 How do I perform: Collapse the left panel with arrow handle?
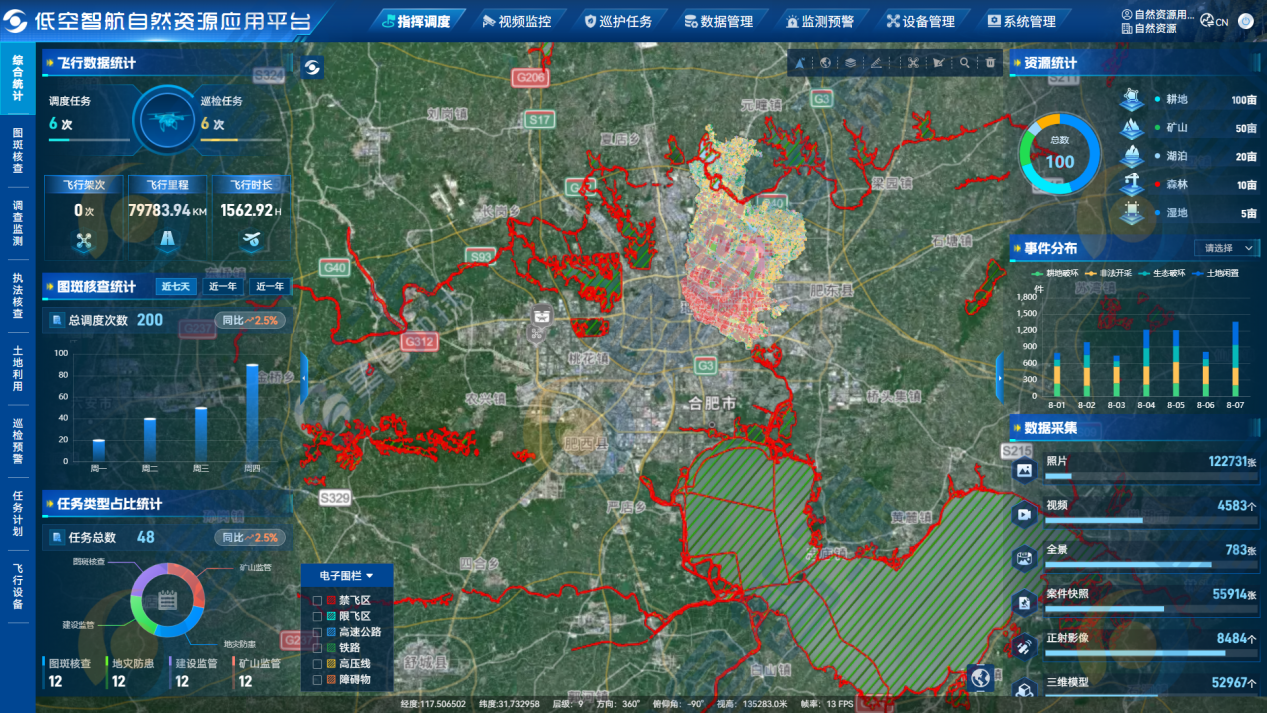click(304, 377)
